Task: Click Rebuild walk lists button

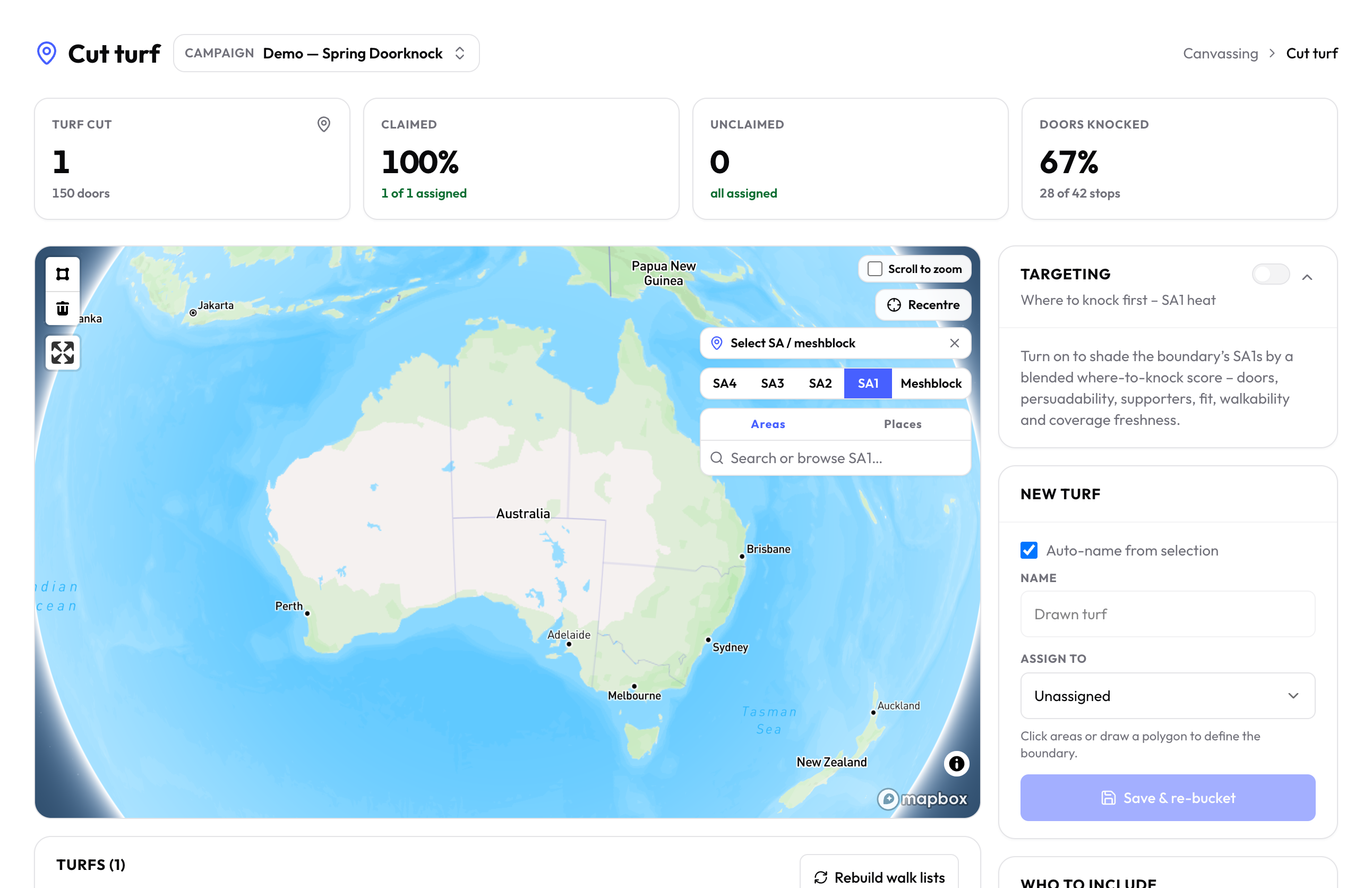Action: [879, 876]
